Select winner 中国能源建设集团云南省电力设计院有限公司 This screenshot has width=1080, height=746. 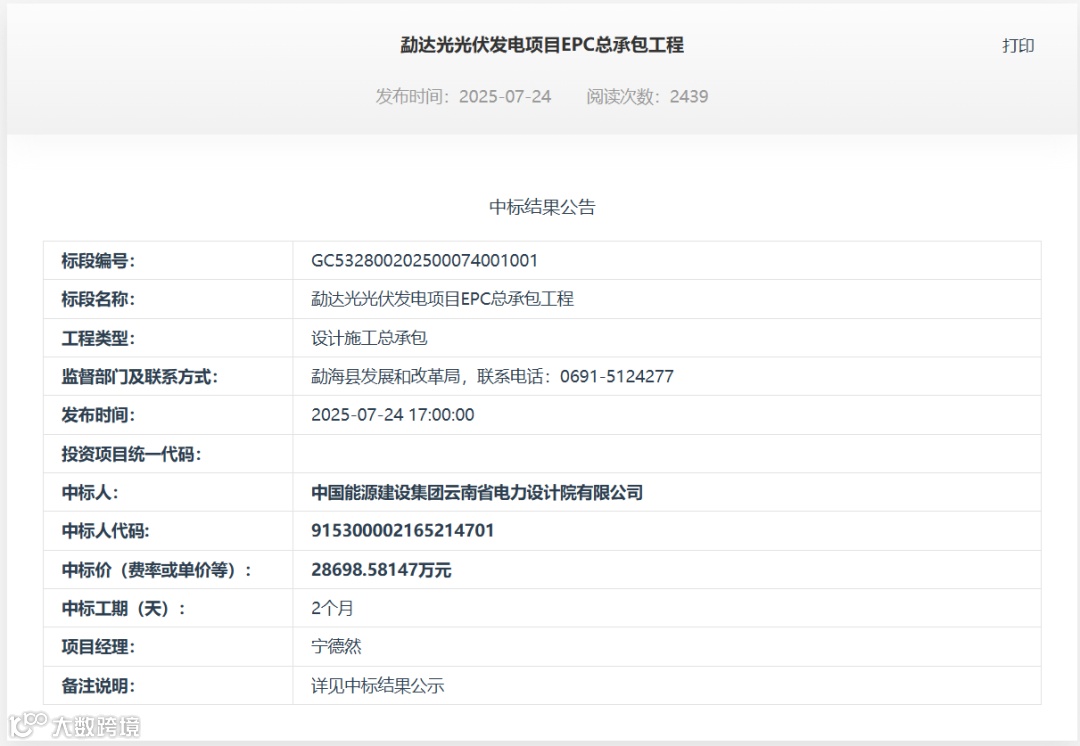coord(477,493)
